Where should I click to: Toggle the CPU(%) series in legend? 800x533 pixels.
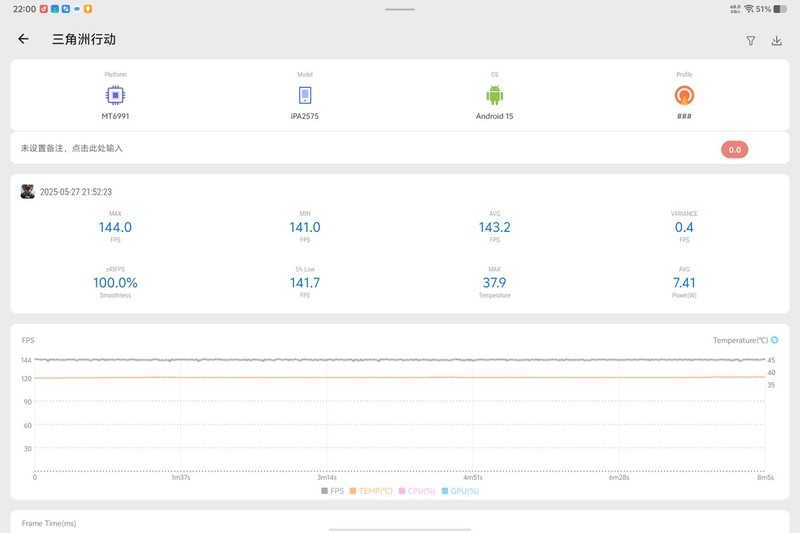[419, 491]
